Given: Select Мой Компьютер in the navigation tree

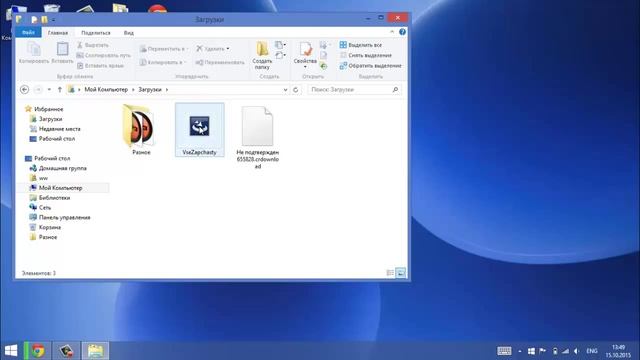Looking at the screenshot, I should point(56,188).
